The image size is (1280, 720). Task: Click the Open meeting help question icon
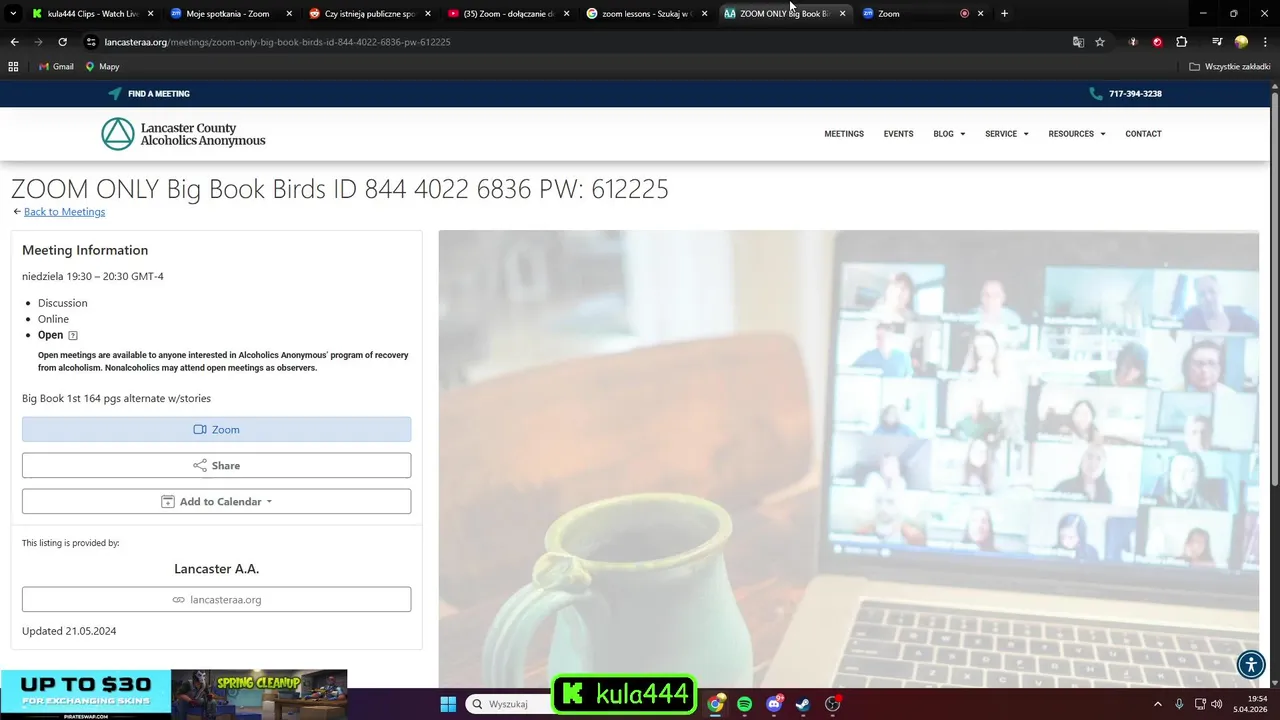click(x=73, y=335)
